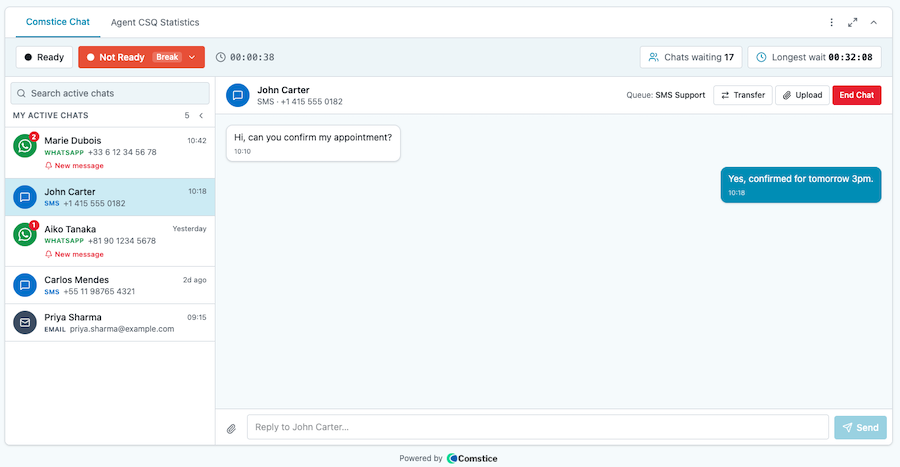Switch to the Comstice Chat tab
Screen dimensions: 900x467
pos(57,22)
